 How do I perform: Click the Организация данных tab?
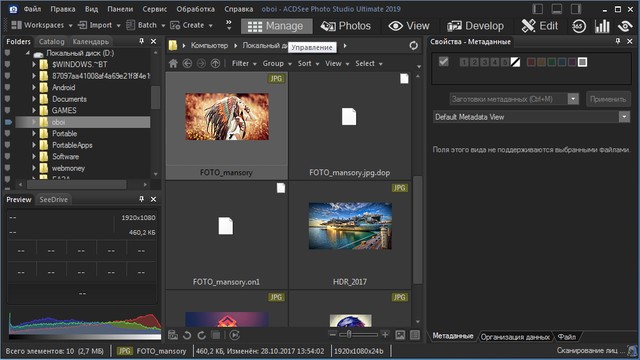tap(515, 337)
